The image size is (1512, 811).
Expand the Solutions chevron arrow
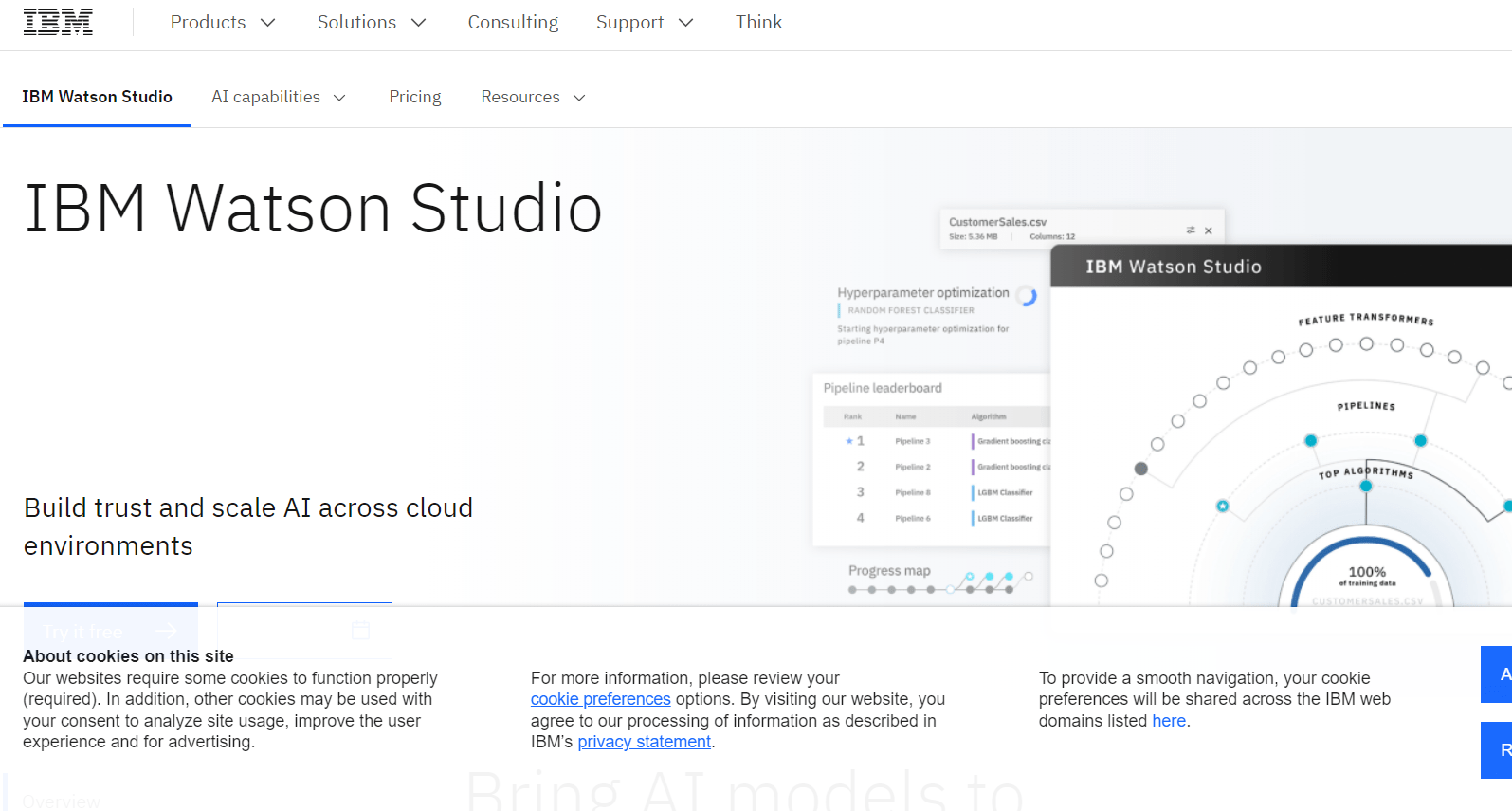click(419, 23)
